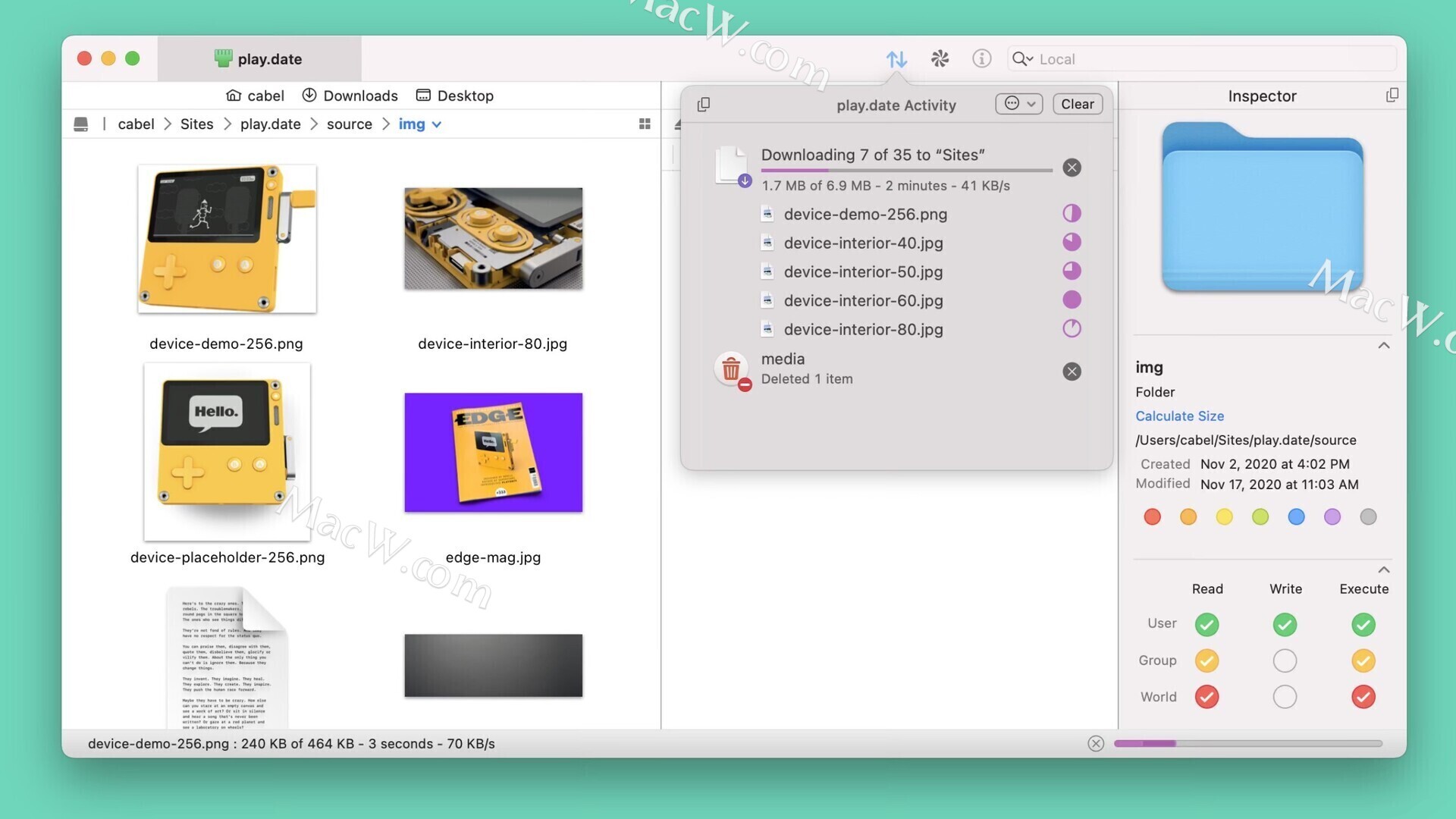Click file icon beside device-interior-40.jpg in Activity

(x=767, y=243)
